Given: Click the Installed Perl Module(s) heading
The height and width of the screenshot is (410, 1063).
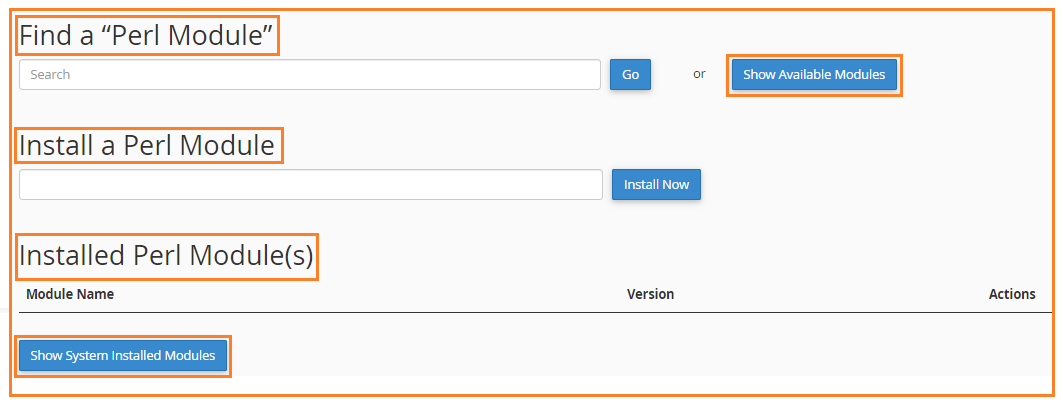Looking at the screenshot, I should 166,257.
